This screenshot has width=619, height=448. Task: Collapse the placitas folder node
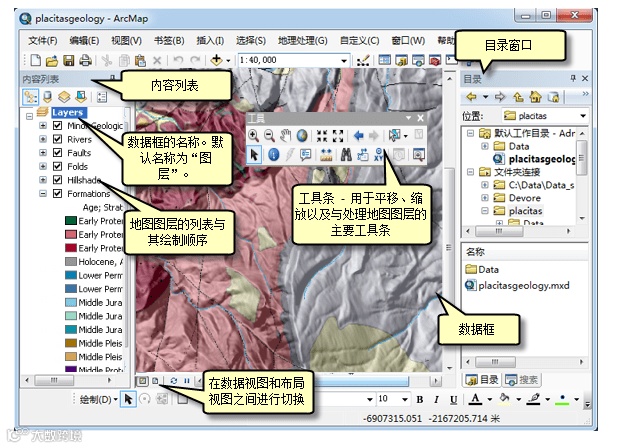tap(485, 211)
